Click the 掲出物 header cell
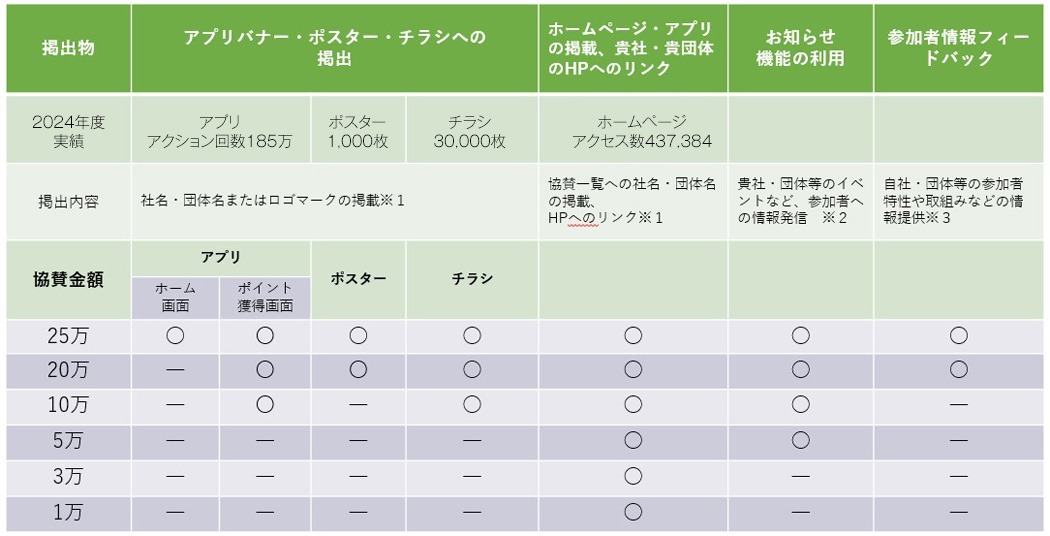Screen dimensions: 1050x536 click(x=68, y=48)
